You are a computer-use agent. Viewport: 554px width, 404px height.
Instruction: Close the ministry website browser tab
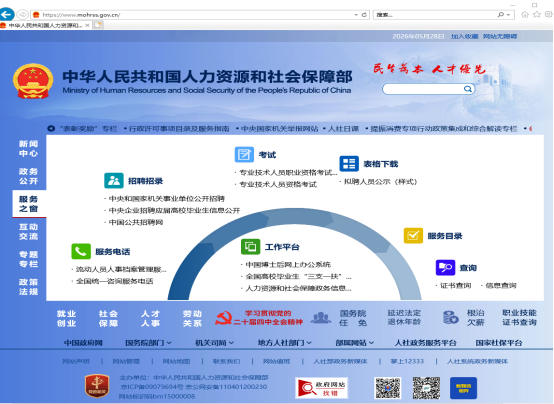pos(87,25)
